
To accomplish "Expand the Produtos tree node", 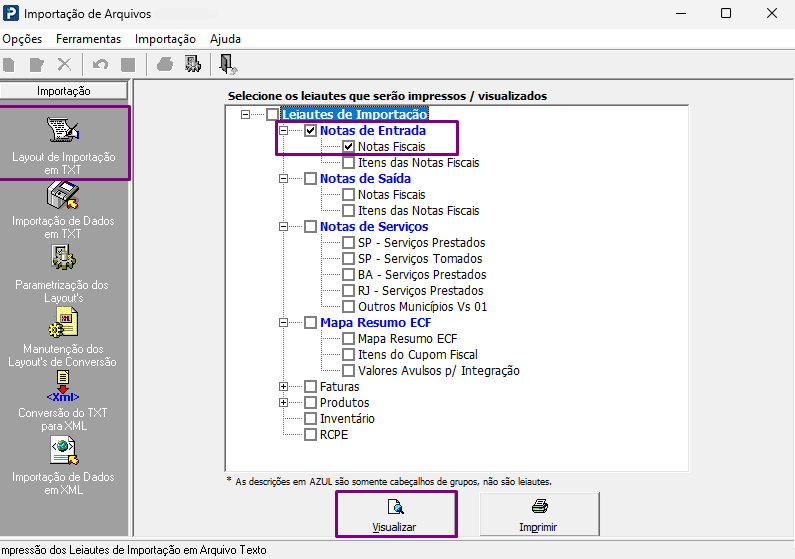I will (283, 403).
